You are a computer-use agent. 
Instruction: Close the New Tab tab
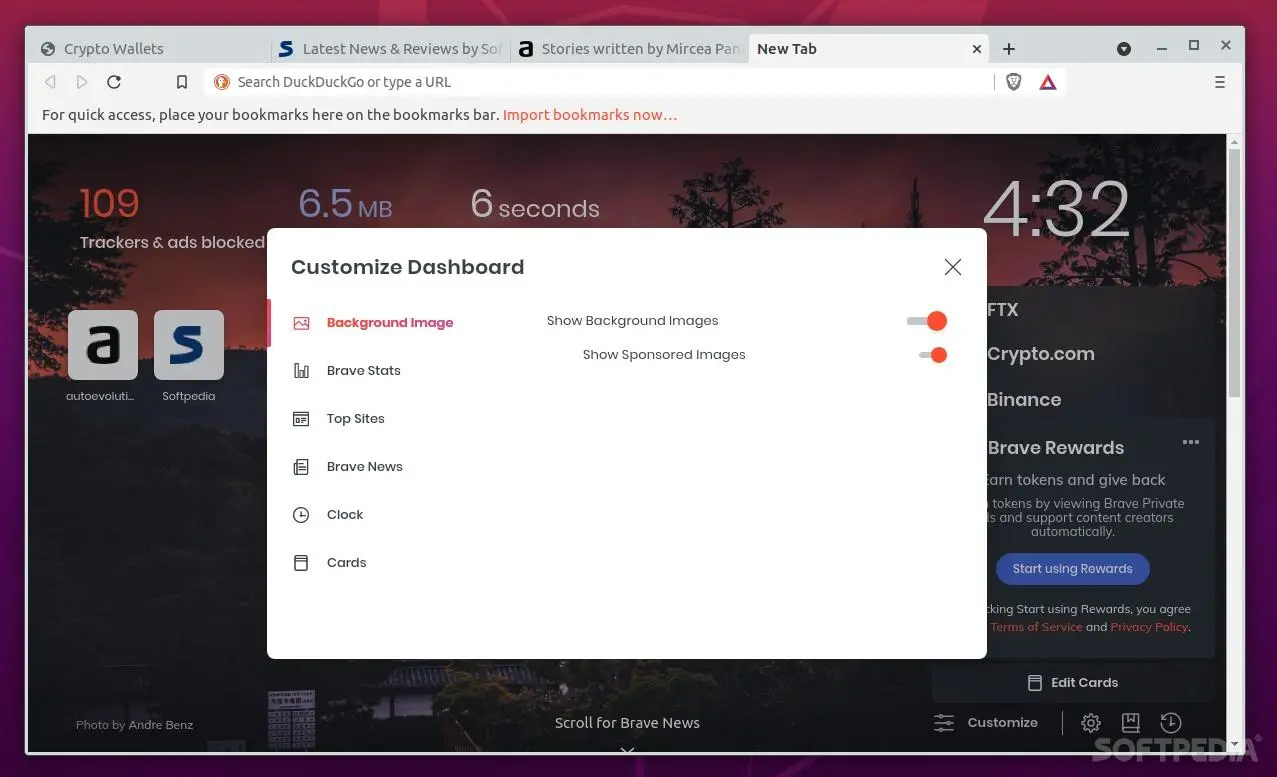click(x=977, y=48)
